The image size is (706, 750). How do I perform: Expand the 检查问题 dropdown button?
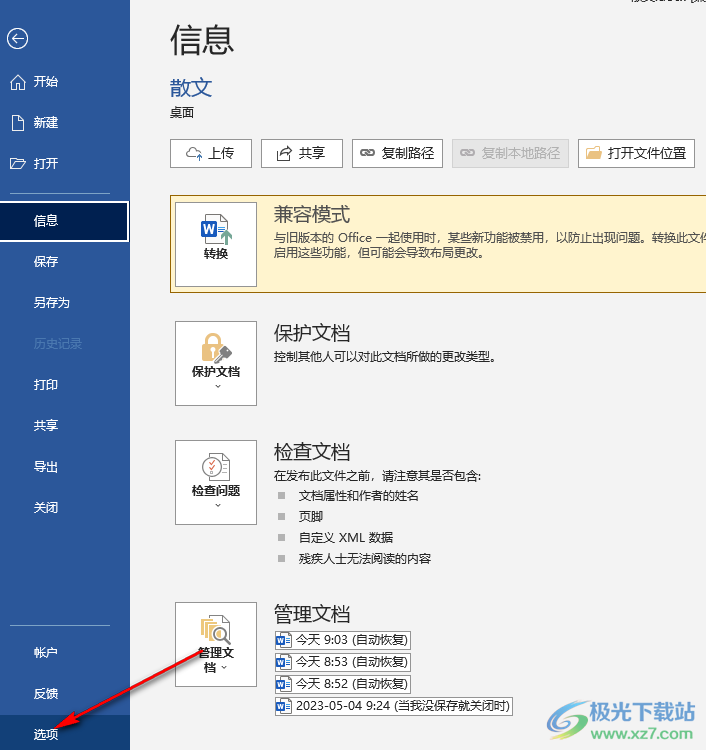[x=216, y=482]
